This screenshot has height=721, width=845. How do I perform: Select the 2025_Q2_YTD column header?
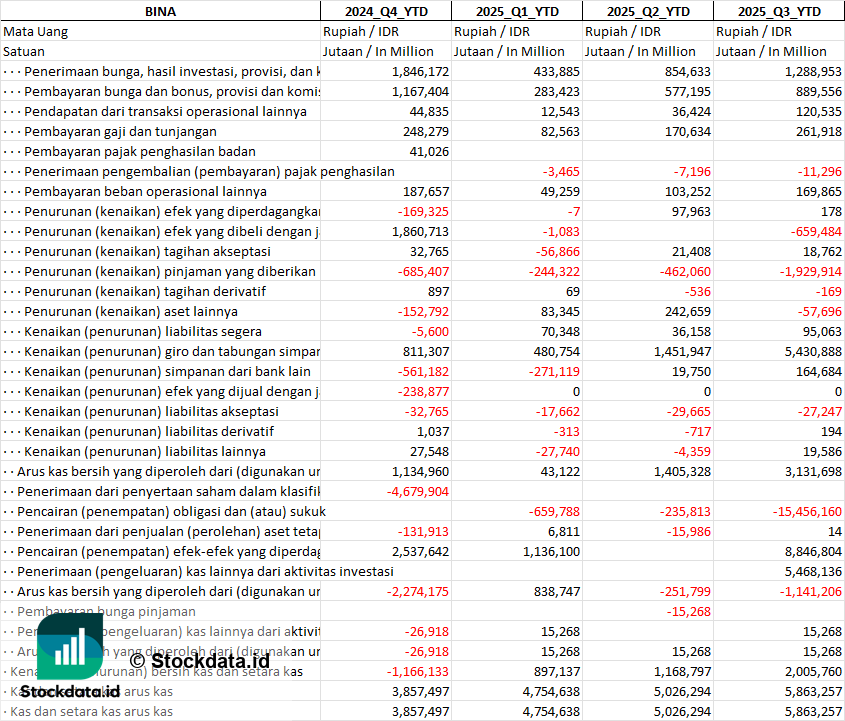coord(648,11)
